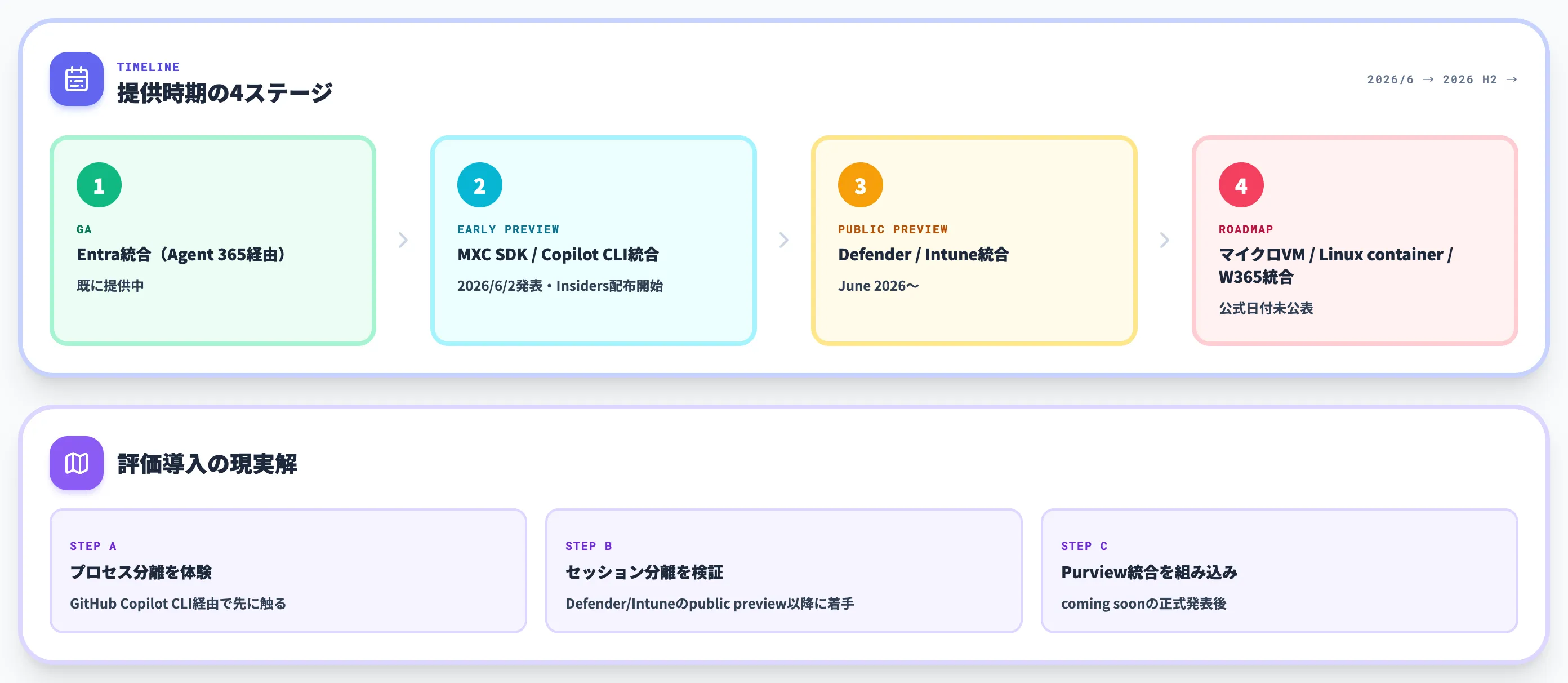The height and width of the screenshot is (683, 1568).
Task: Click the chevron between stage 3 and 4
Action: (1164, 240)
